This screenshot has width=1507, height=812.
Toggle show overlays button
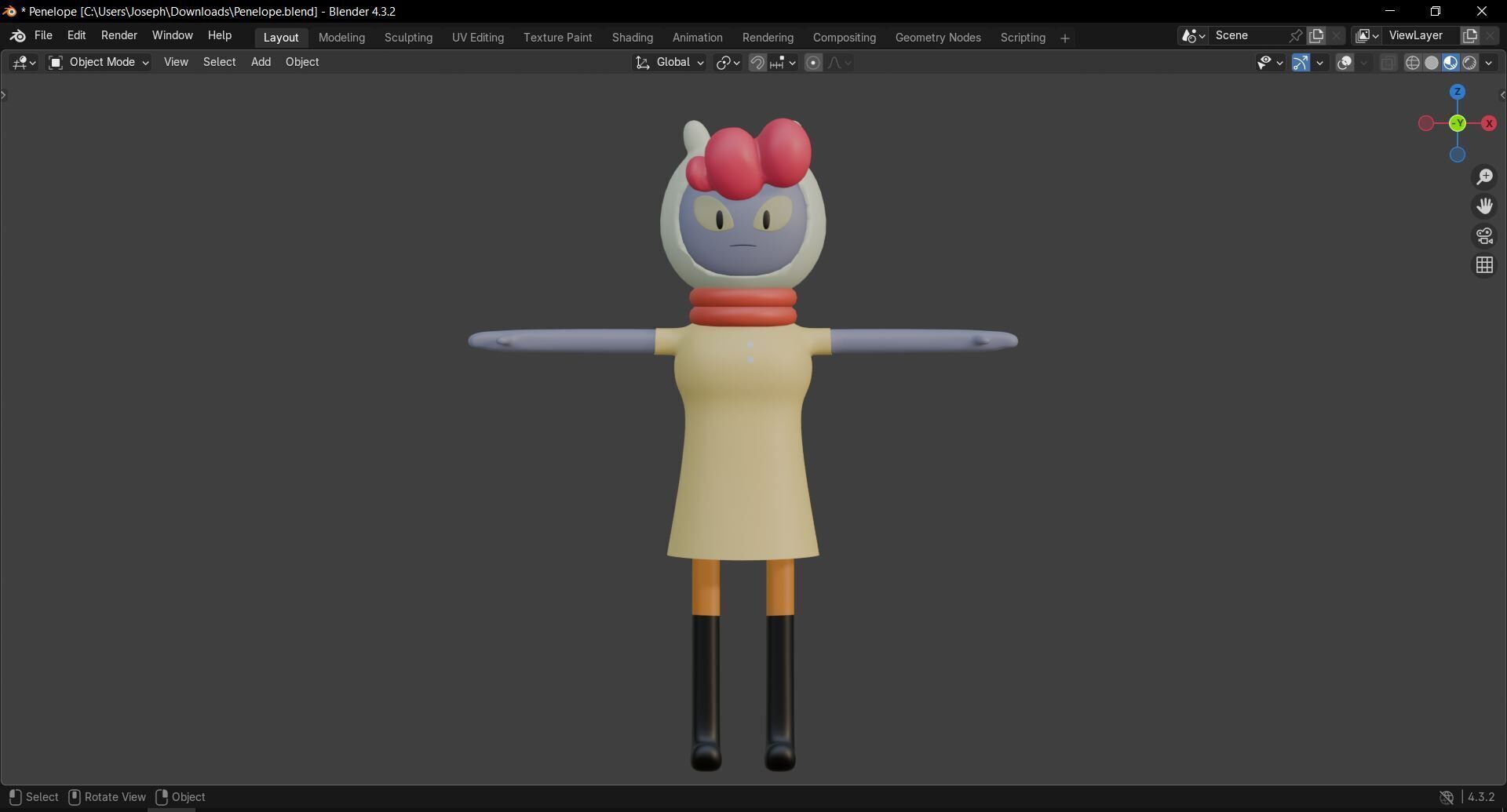click(1345, 63)
